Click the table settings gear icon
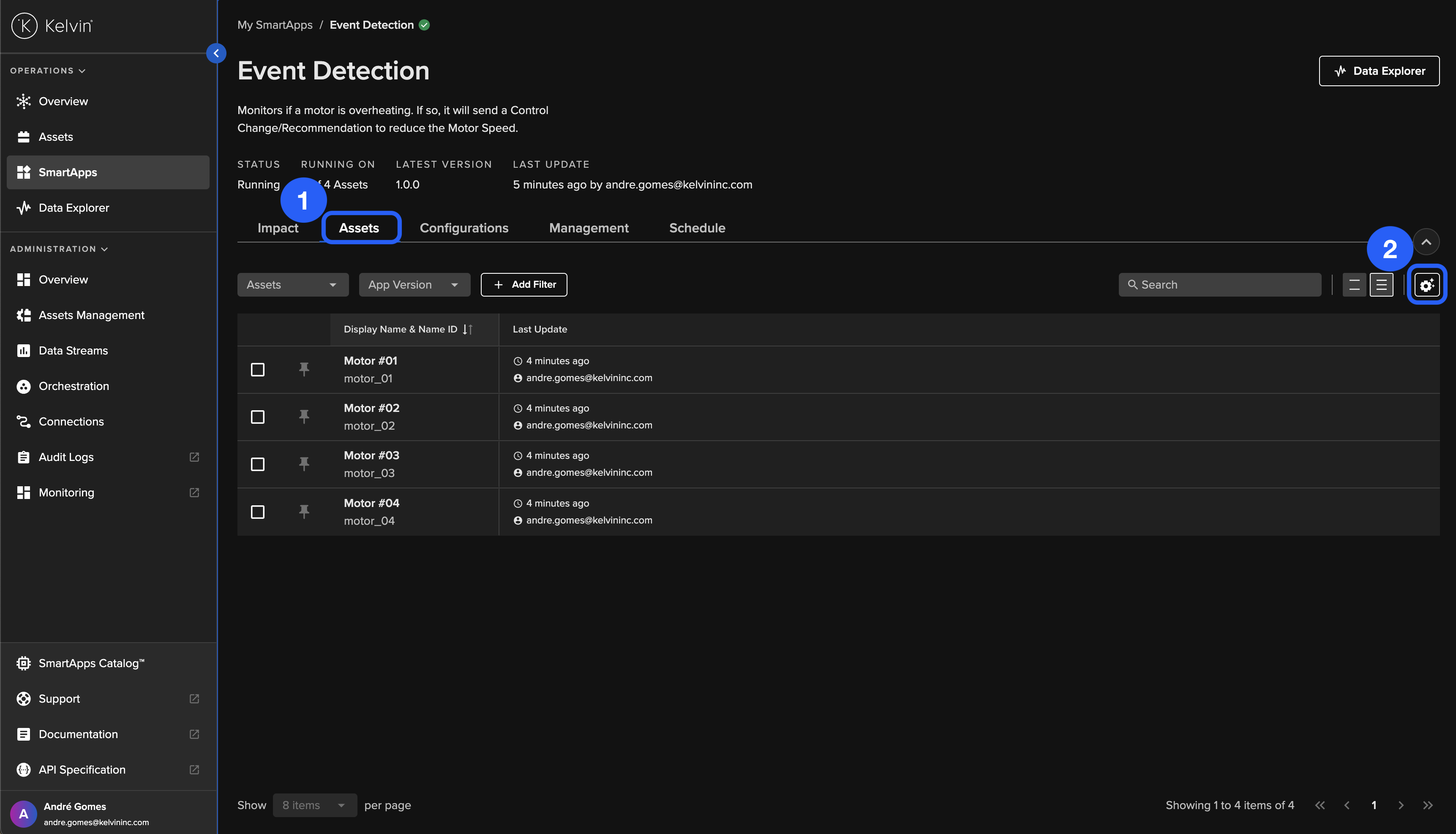The width and height of the screenshot is (1456, 834). coord(1426,285)
